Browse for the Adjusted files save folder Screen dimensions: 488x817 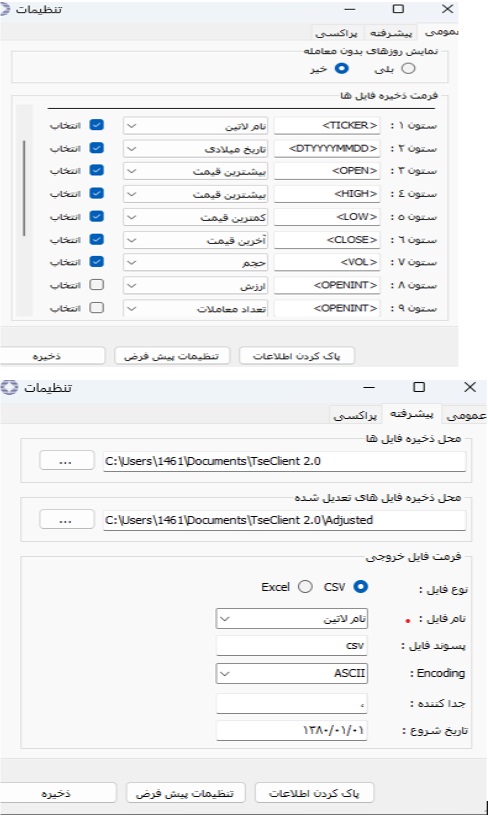point(66,520)
